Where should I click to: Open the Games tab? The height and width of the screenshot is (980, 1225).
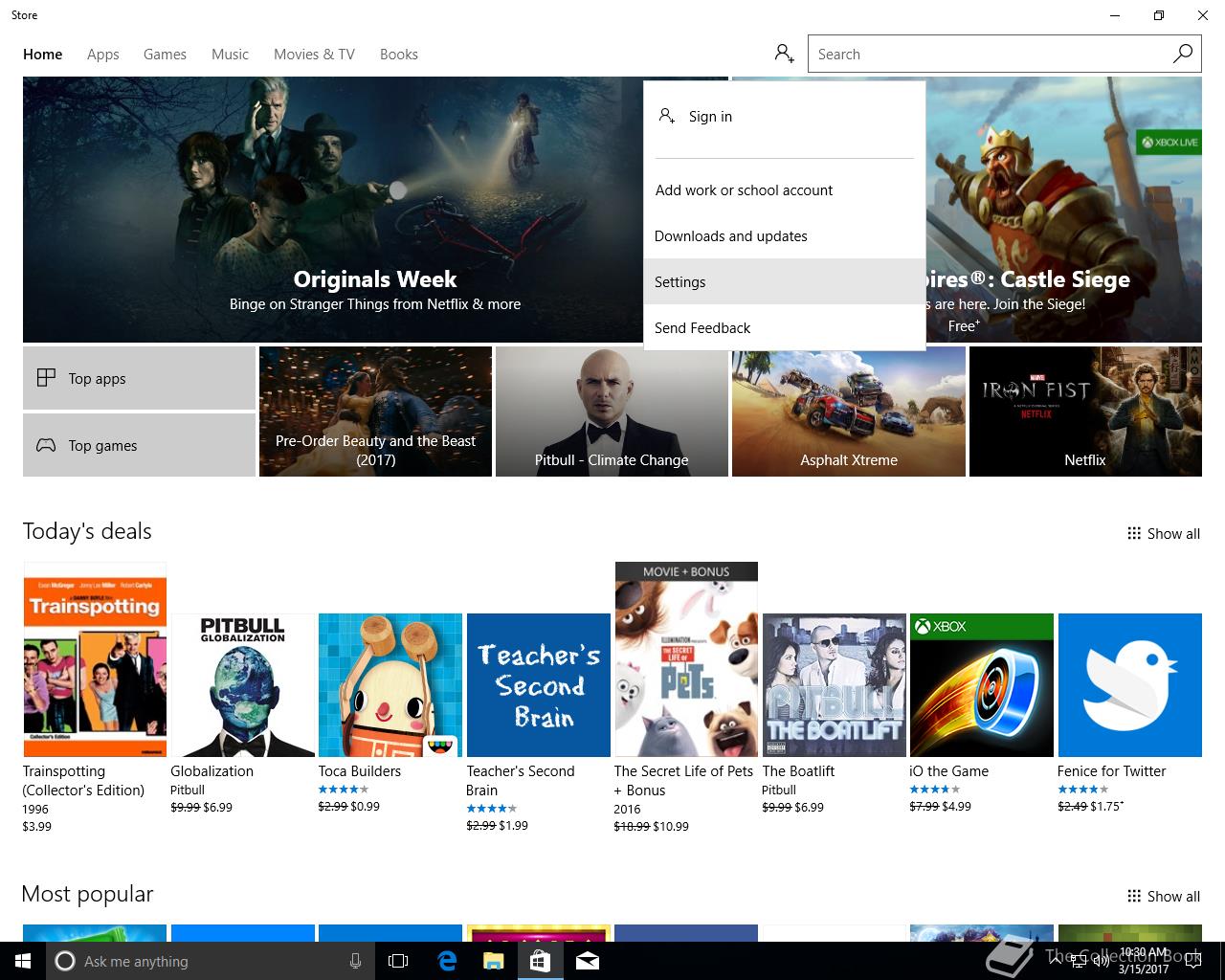[x=165, y=55]
